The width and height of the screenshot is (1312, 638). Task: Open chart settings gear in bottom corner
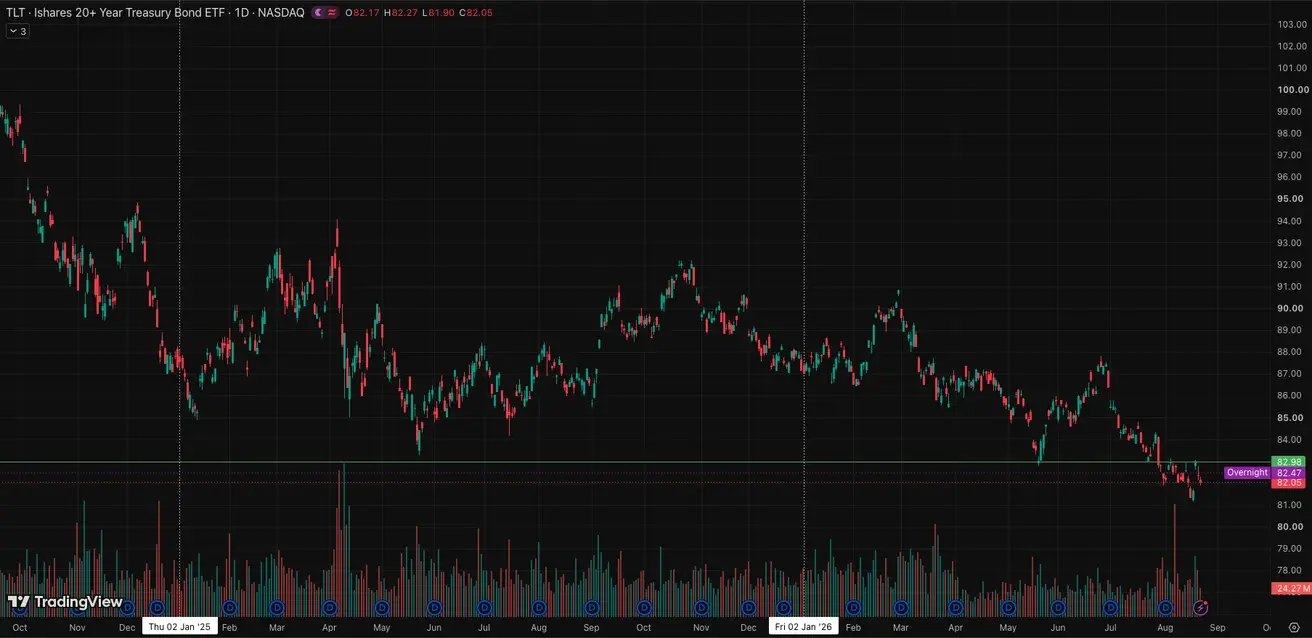pyautogui.click(x=1294, y=627)
